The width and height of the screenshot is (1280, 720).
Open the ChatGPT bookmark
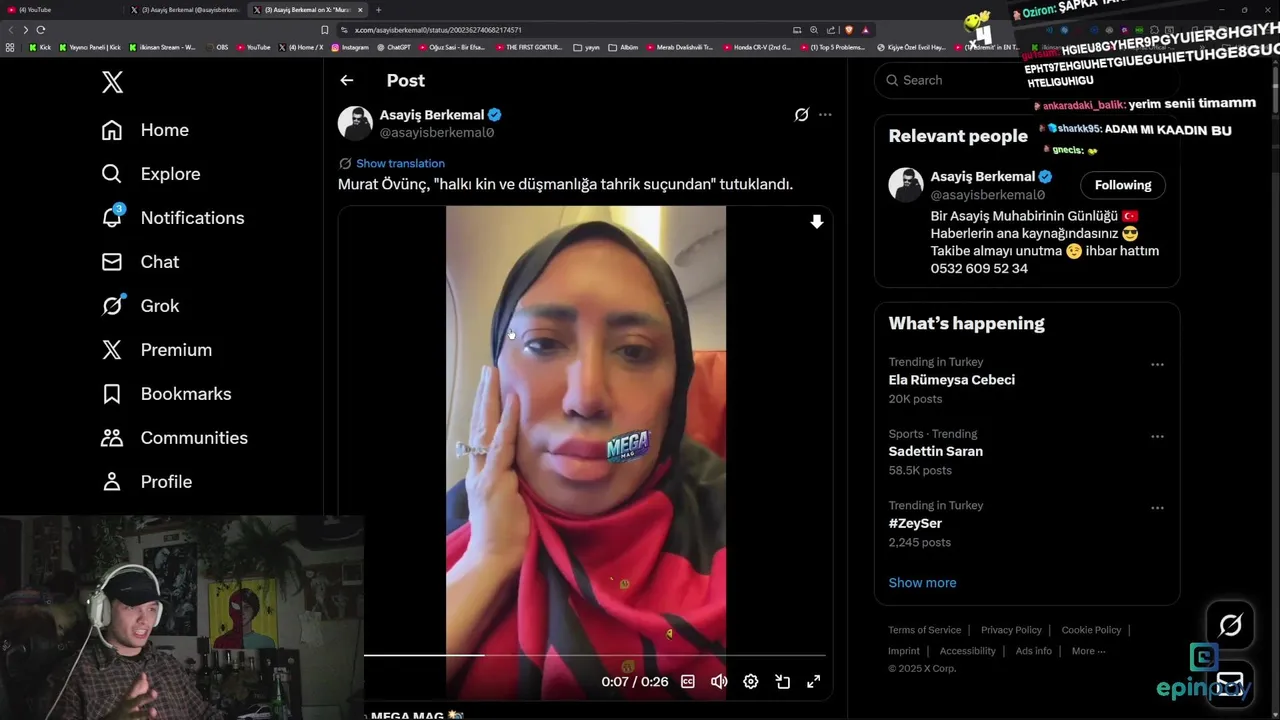coord(393,47)
